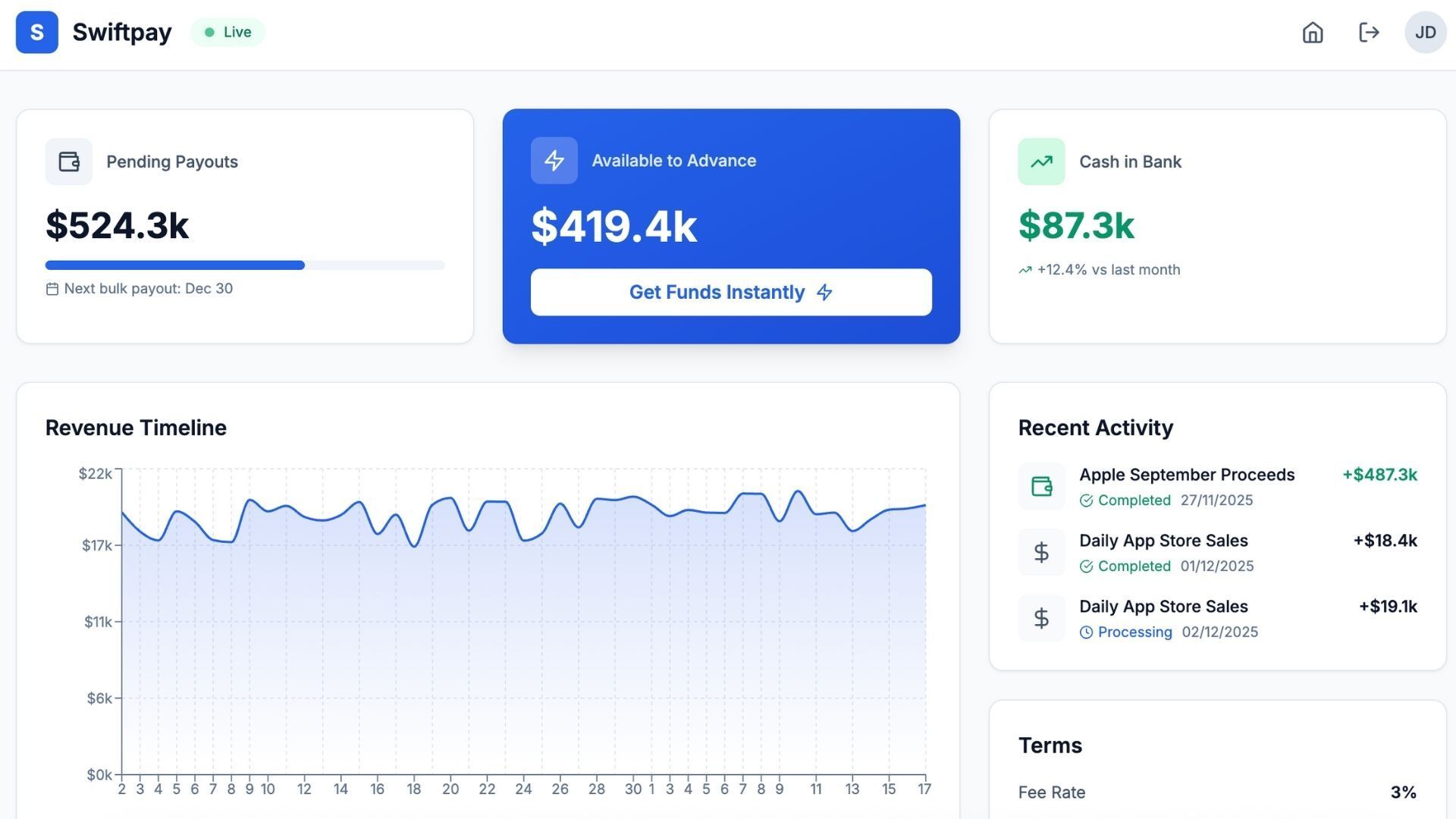Open the Apple September Proceeds activity entry
Screen dimensions: 1456x819
[1187, 475]
